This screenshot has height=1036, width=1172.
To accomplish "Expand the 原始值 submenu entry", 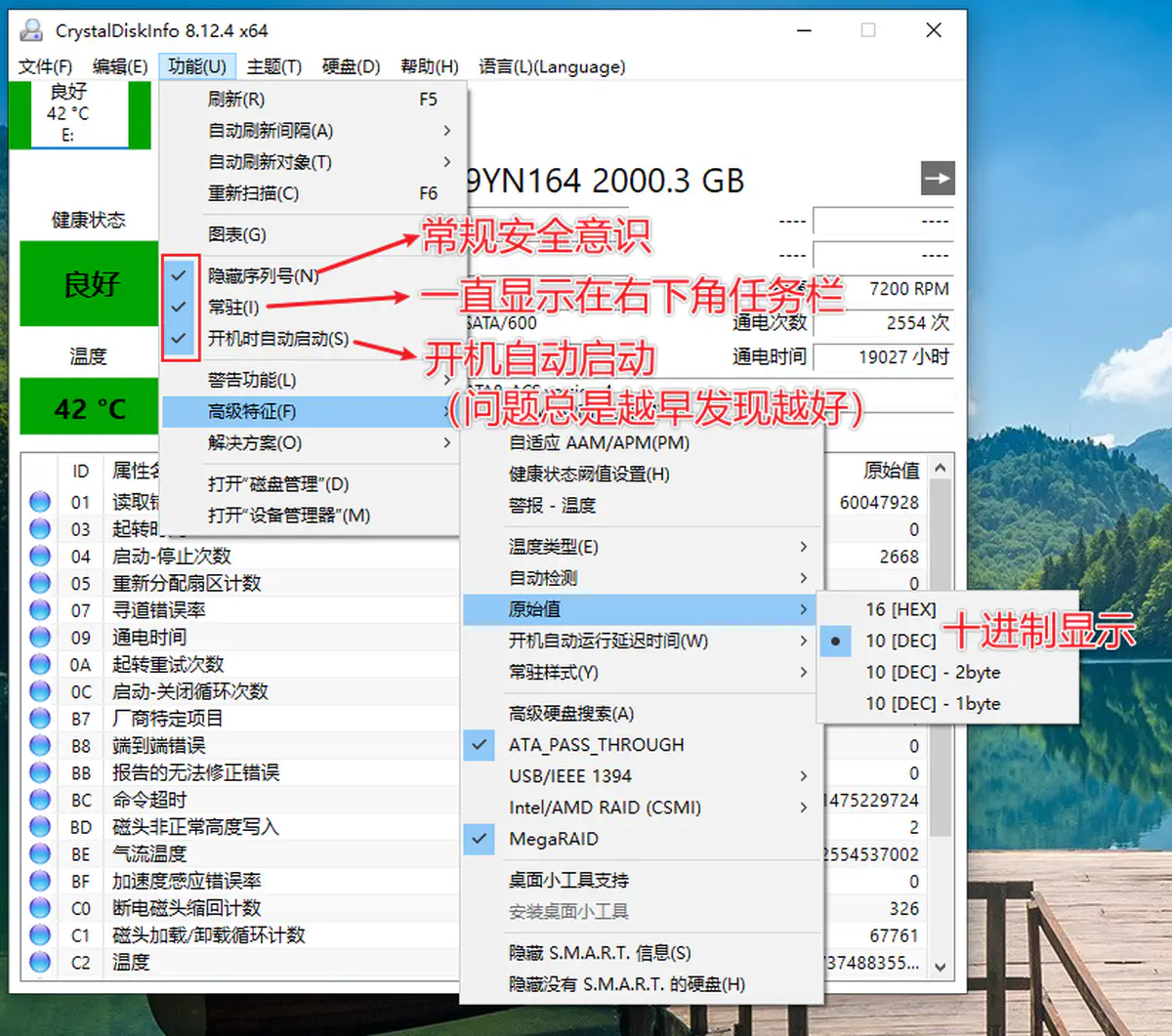I will 642,609.
